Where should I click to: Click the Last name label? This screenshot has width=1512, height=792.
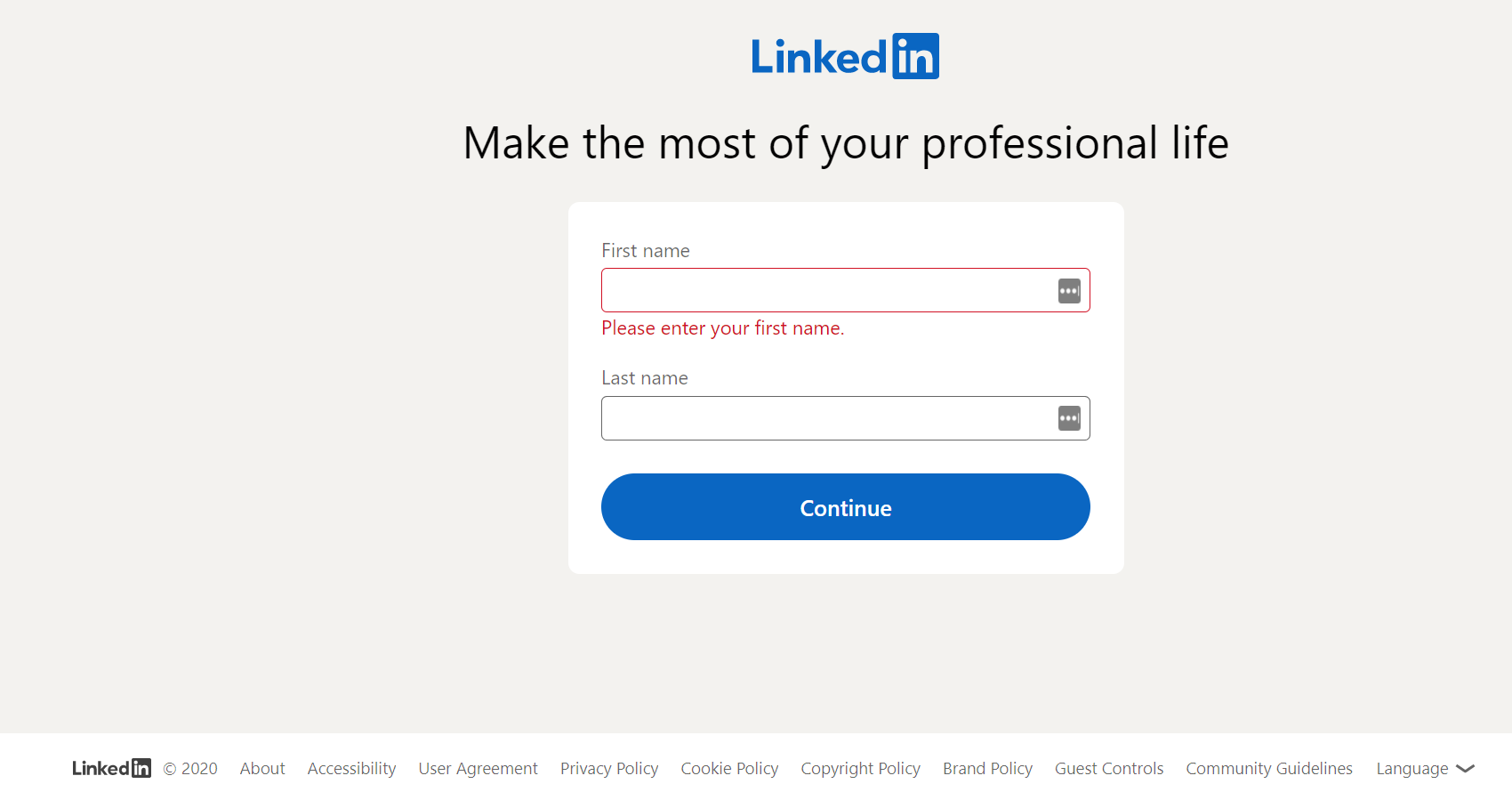click(x=645, y=378)
